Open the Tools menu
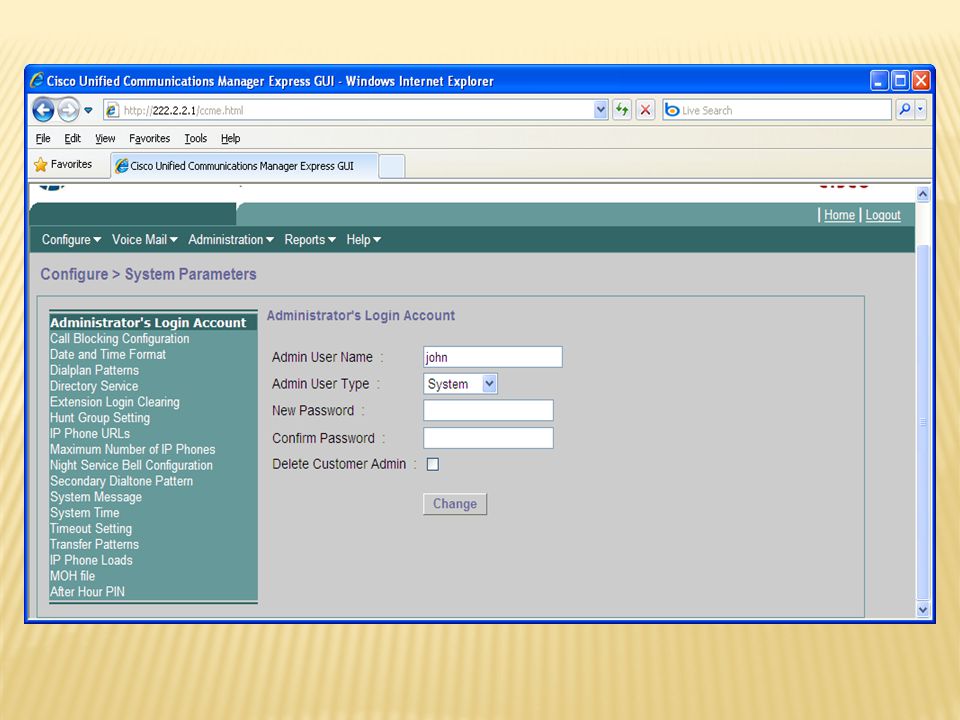Screen dimensions: 960x720 196,138
